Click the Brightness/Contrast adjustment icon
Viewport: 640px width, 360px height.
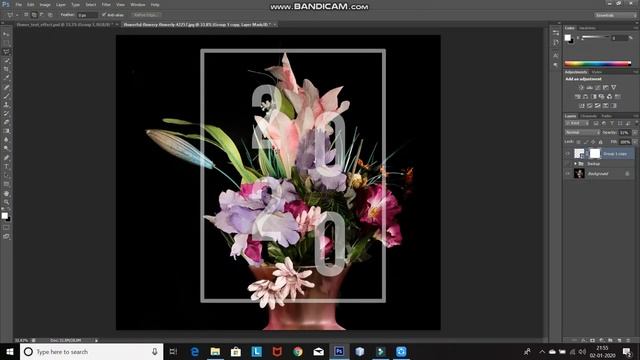point(581,87)
